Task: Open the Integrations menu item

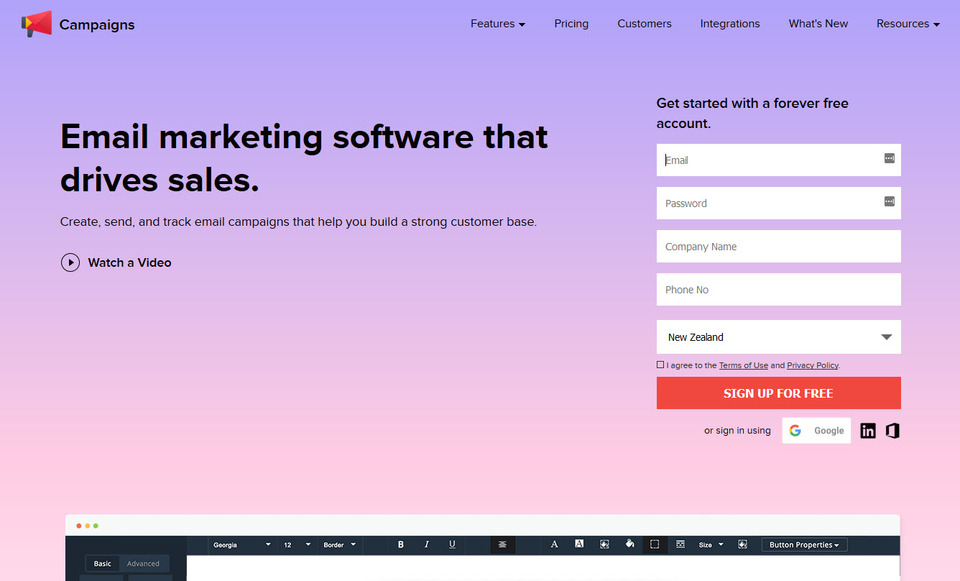Action: (729, 24)
